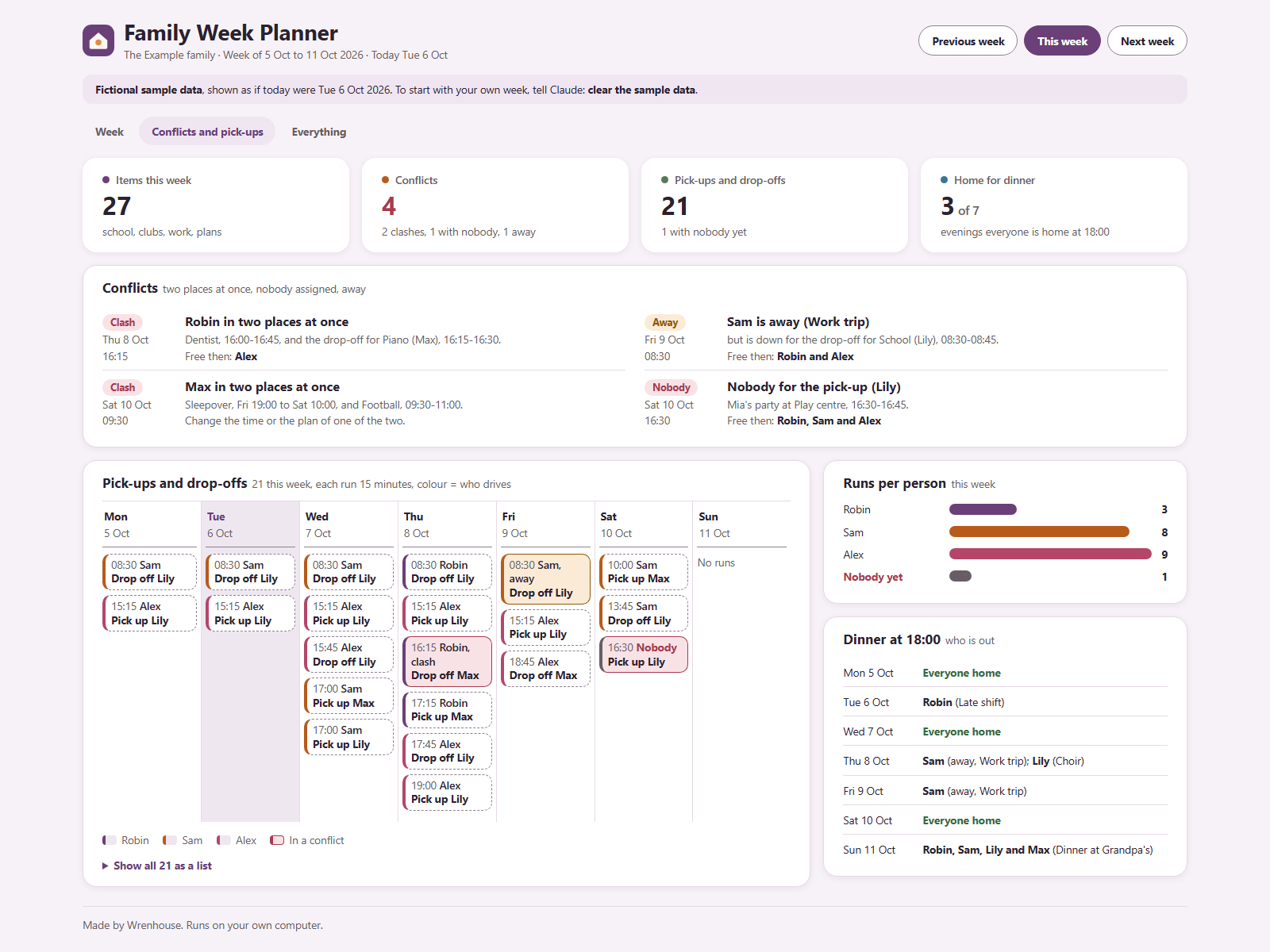This screenshot has height=952, width=1270.
Task: Click 'clear the sample data' text
Action: (x=641, y=90)
